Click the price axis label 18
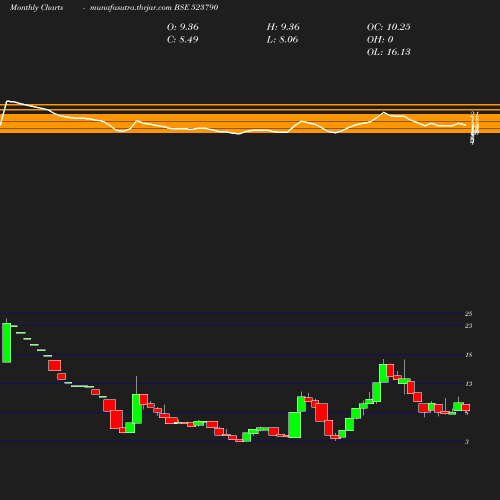The width and height of the screenshot is (500, 500). [468, 355]
